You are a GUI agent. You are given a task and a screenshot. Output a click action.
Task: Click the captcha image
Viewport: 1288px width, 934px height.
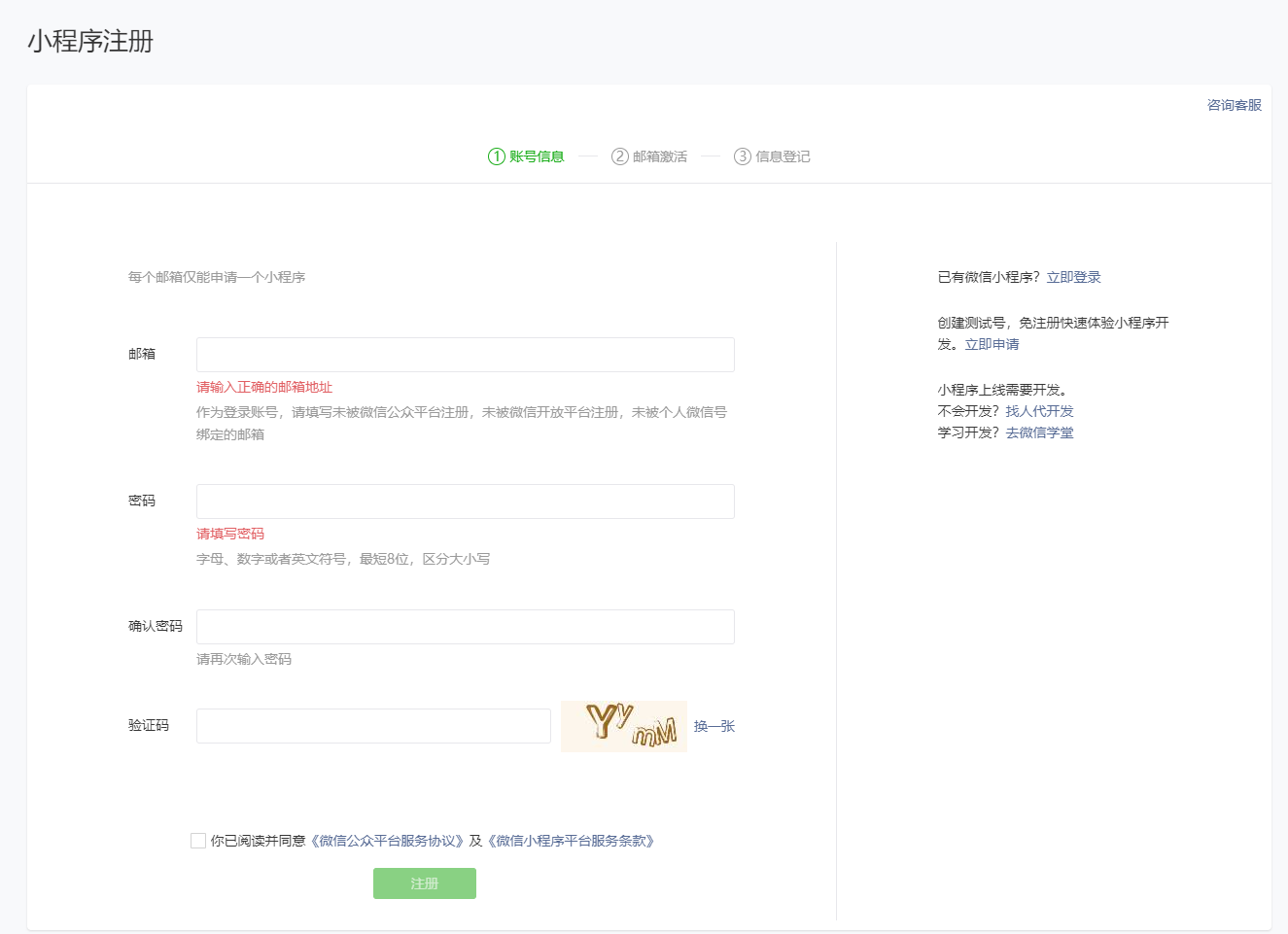pyautogui.click(x=624, y=726)
